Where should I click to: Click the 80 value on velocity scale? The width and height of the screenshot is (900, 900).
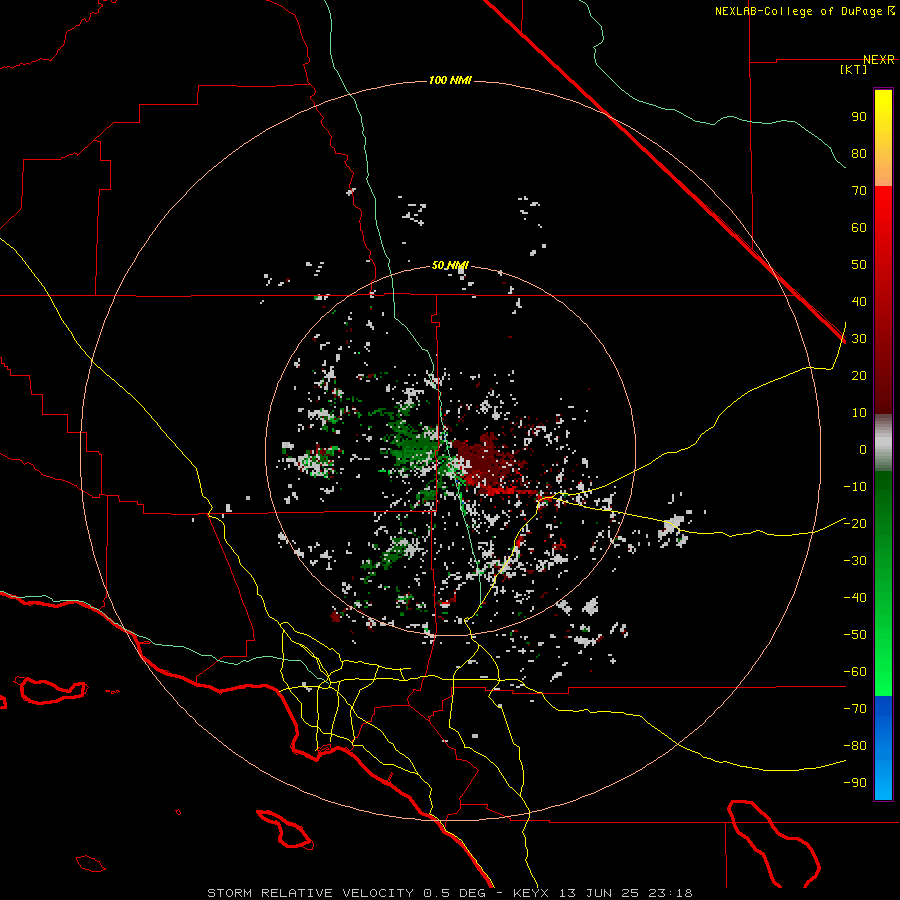(x=859, y=153)
